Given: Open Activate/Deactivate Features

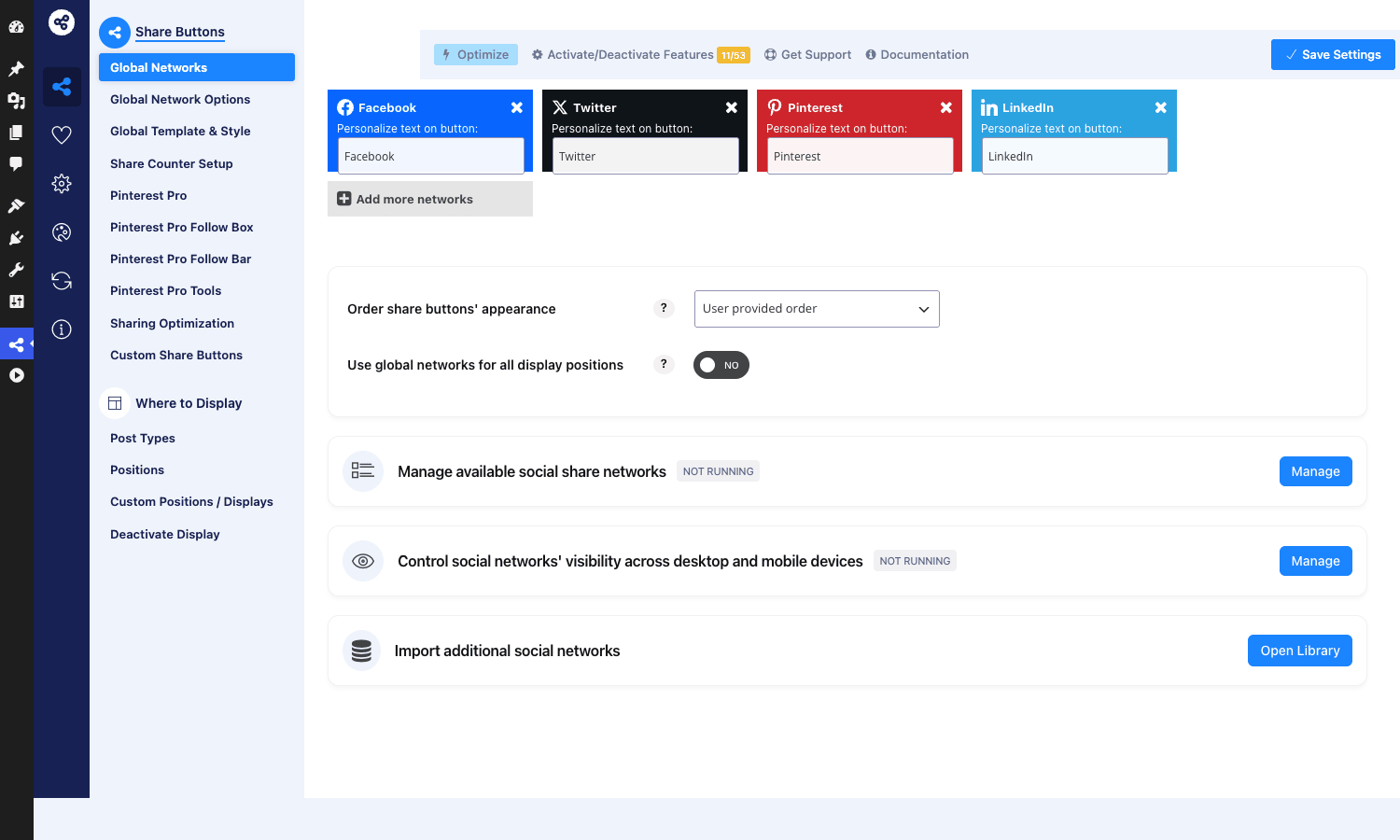Looking at the screenshot, I should [x=640, y=54].
